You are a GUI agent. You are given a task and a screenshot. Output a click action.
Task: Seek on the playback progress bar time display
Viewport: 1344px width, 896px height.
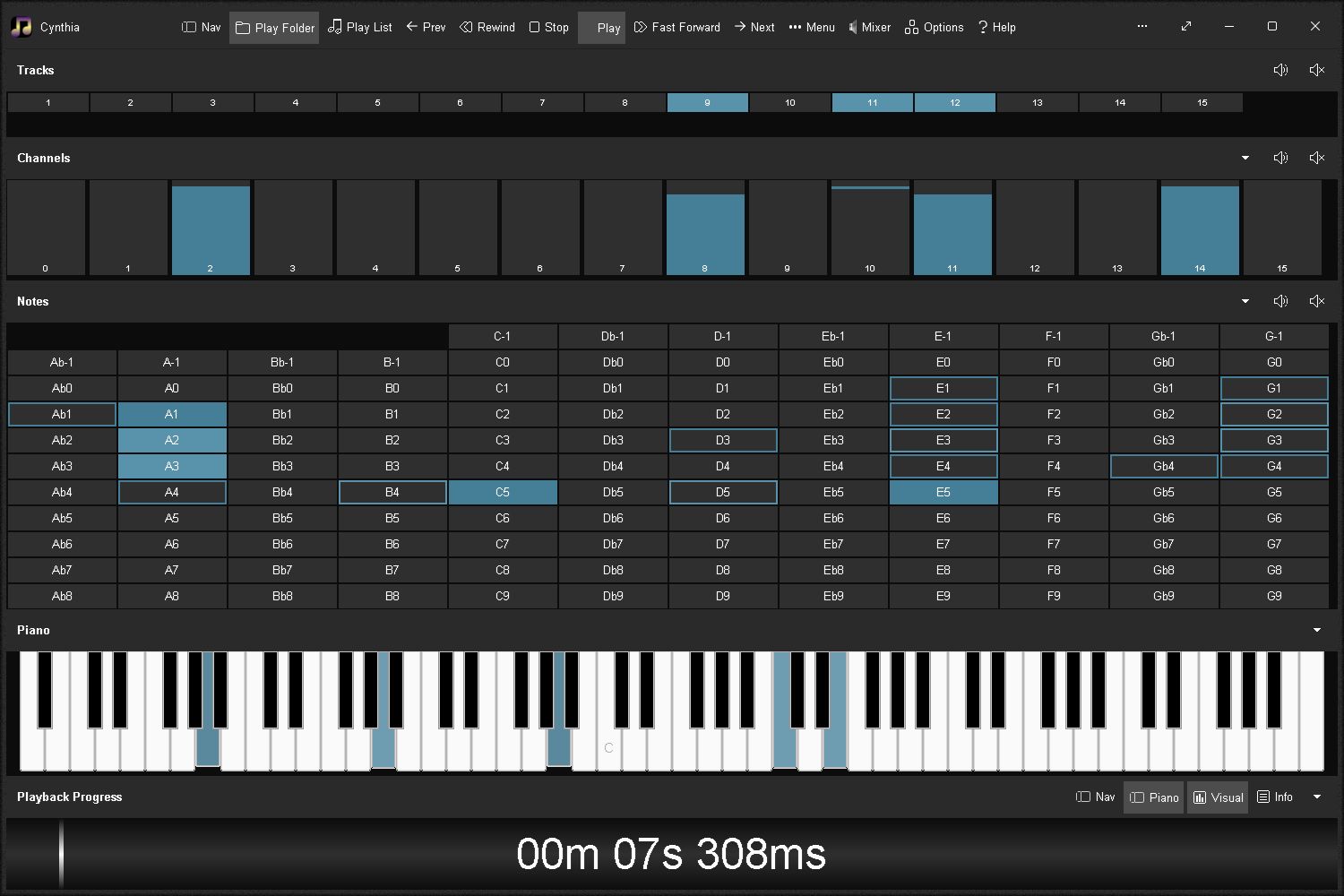click(x=671, y=854)
